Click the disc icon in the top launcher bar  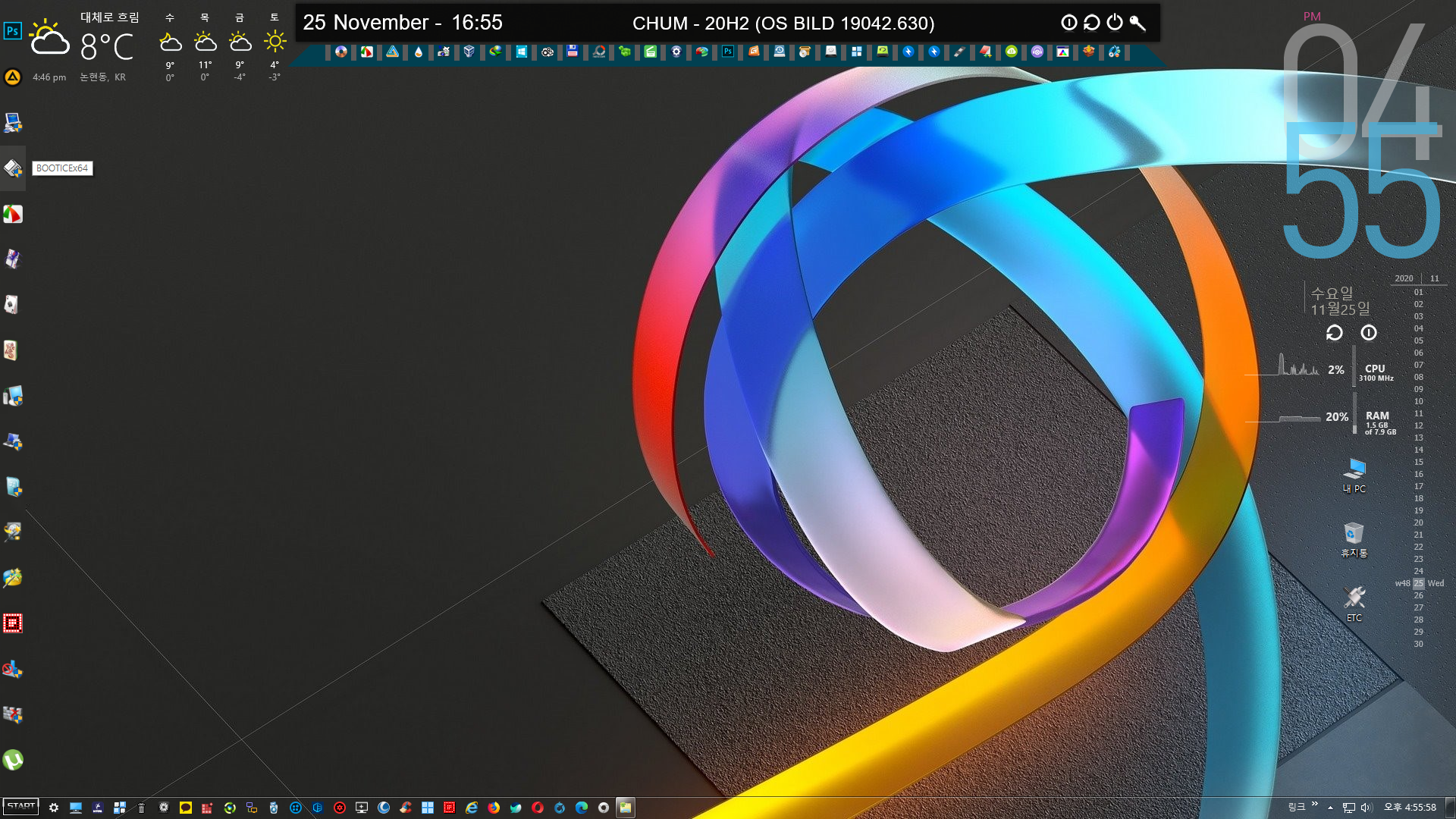click(x=341, y=52)
